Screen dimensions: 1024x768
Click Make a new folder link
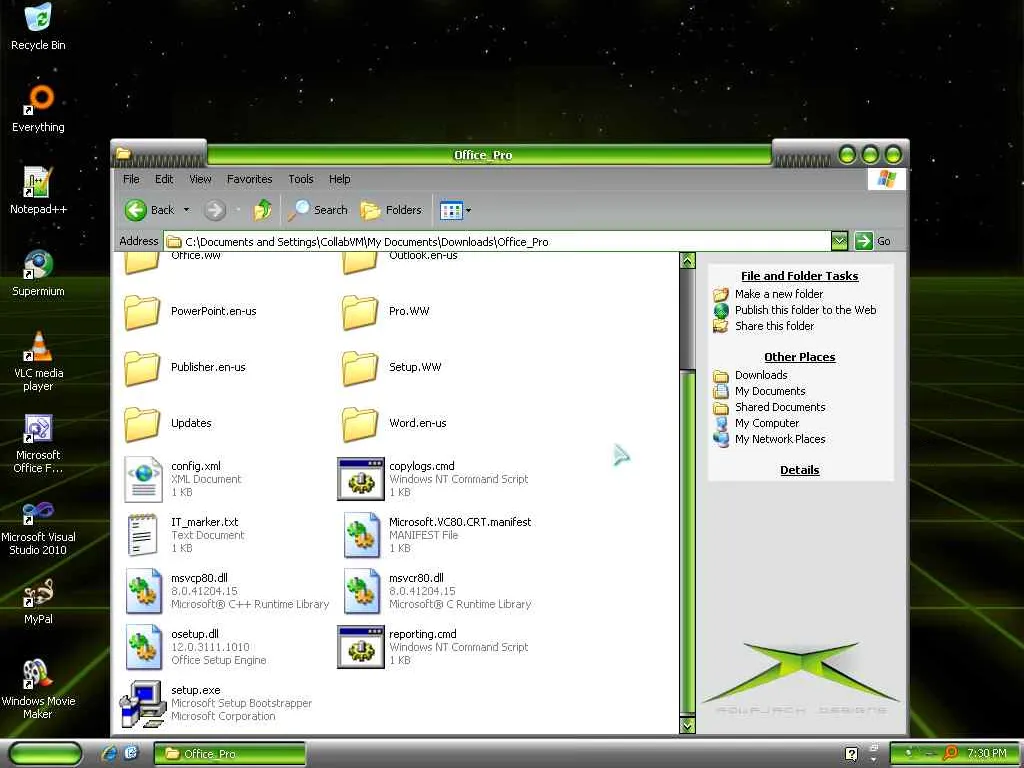coord(778,294)
